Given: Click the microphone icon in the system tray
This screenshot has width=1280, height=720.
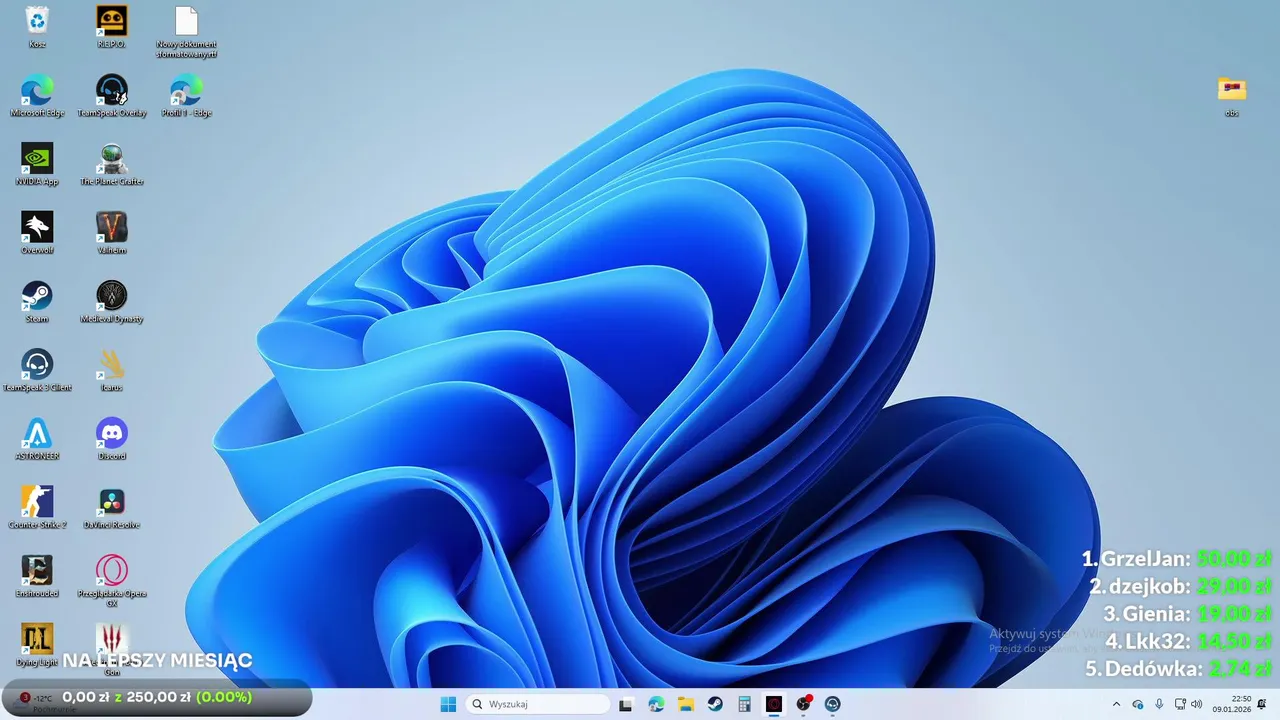Looking at the screenshot, I should click(1159, 704).
